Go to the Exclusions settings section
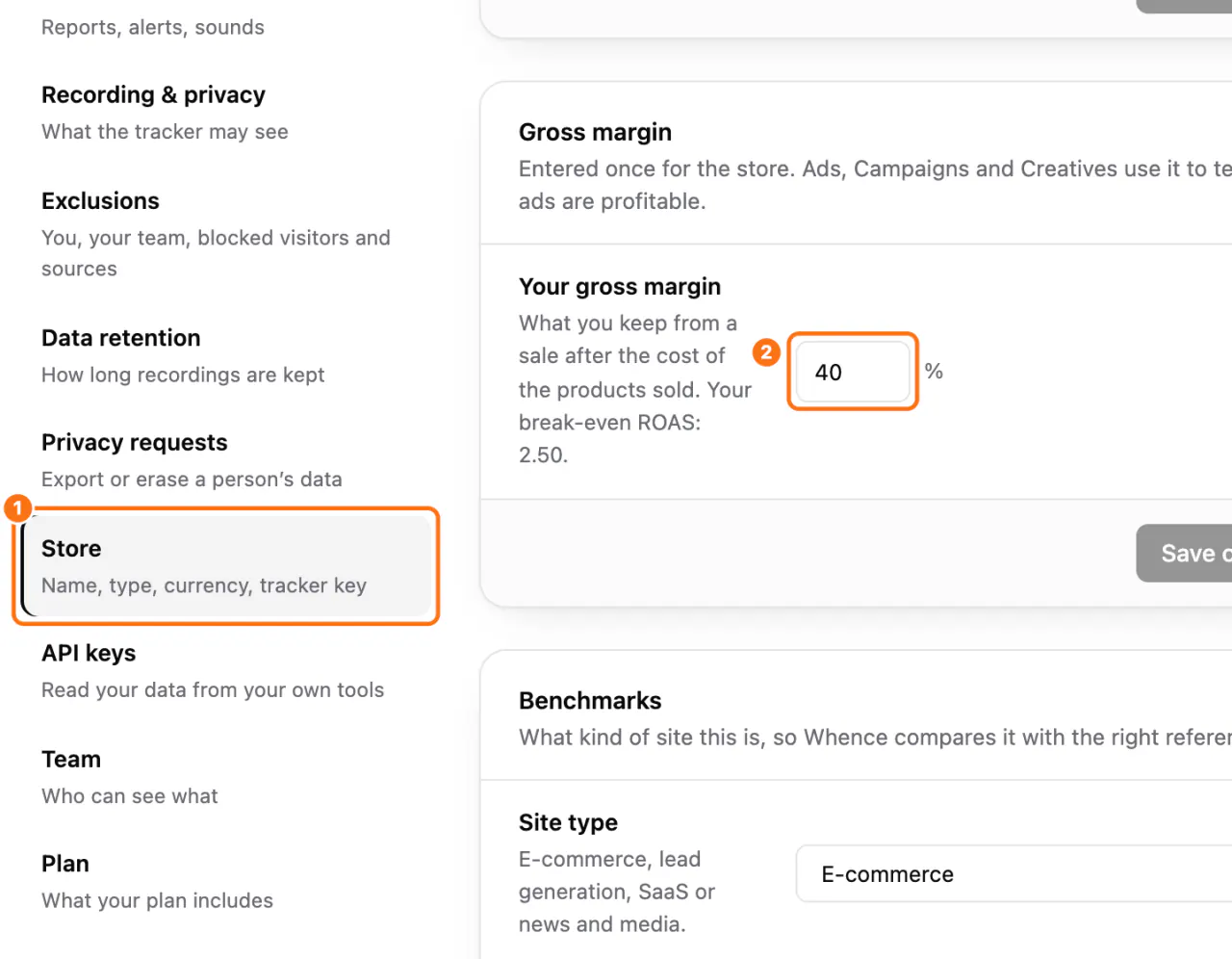The height and width of the screenshot is (959, 1232). pyautogui.click(x=226, y=234)
